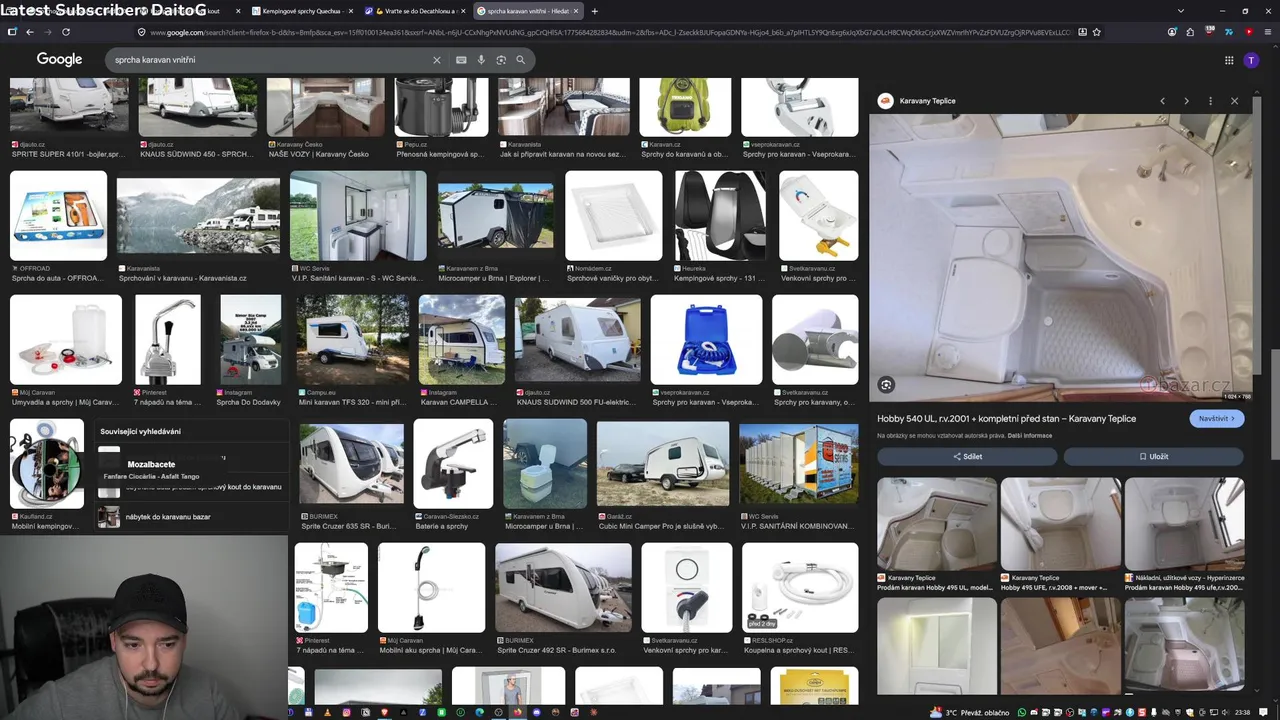Select the sprcha karavan vnitřní tab
1280x720 pixels.
(528, 11)
